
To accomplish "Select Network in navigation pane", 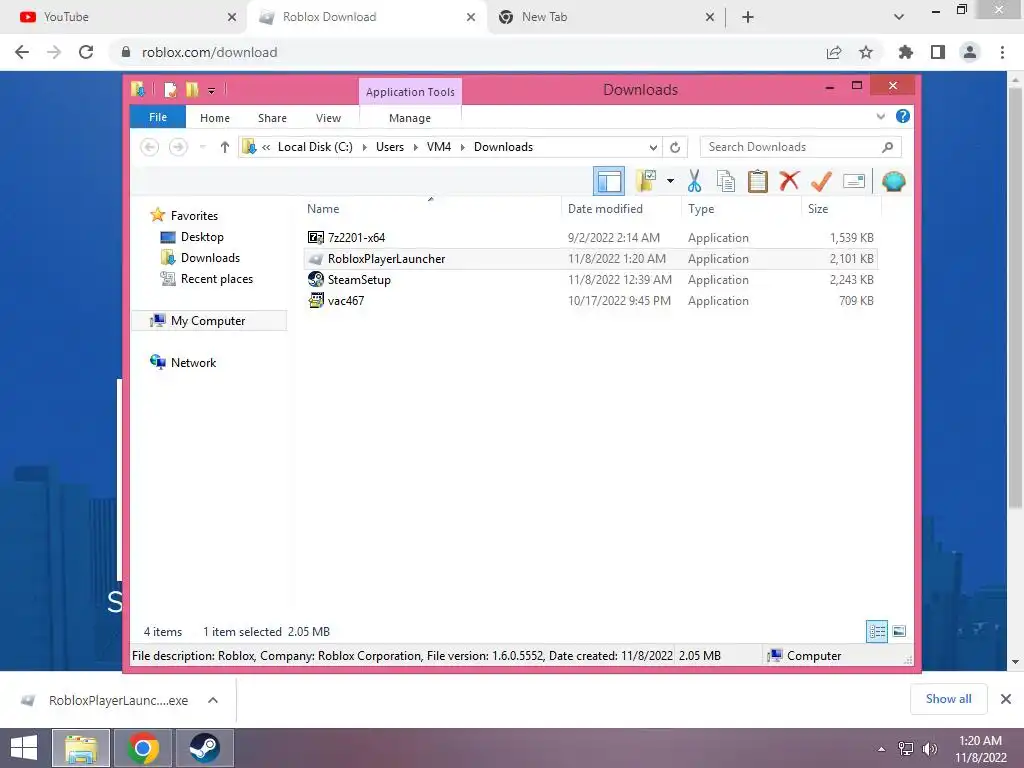I will click(193, 362).
